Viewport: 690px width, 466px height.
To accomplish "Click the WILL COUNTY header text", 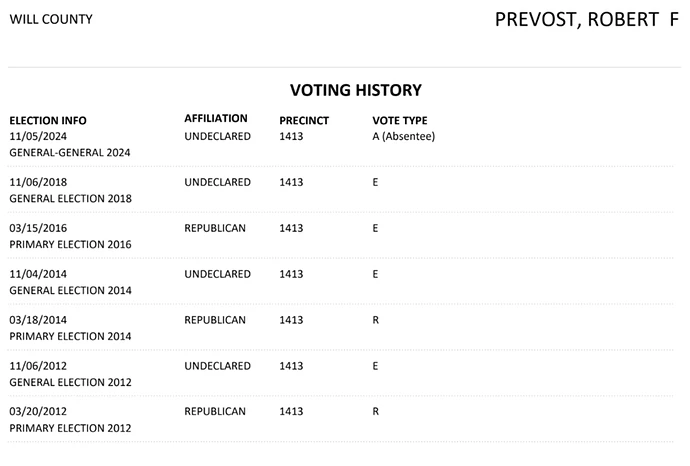I will 51,19.
